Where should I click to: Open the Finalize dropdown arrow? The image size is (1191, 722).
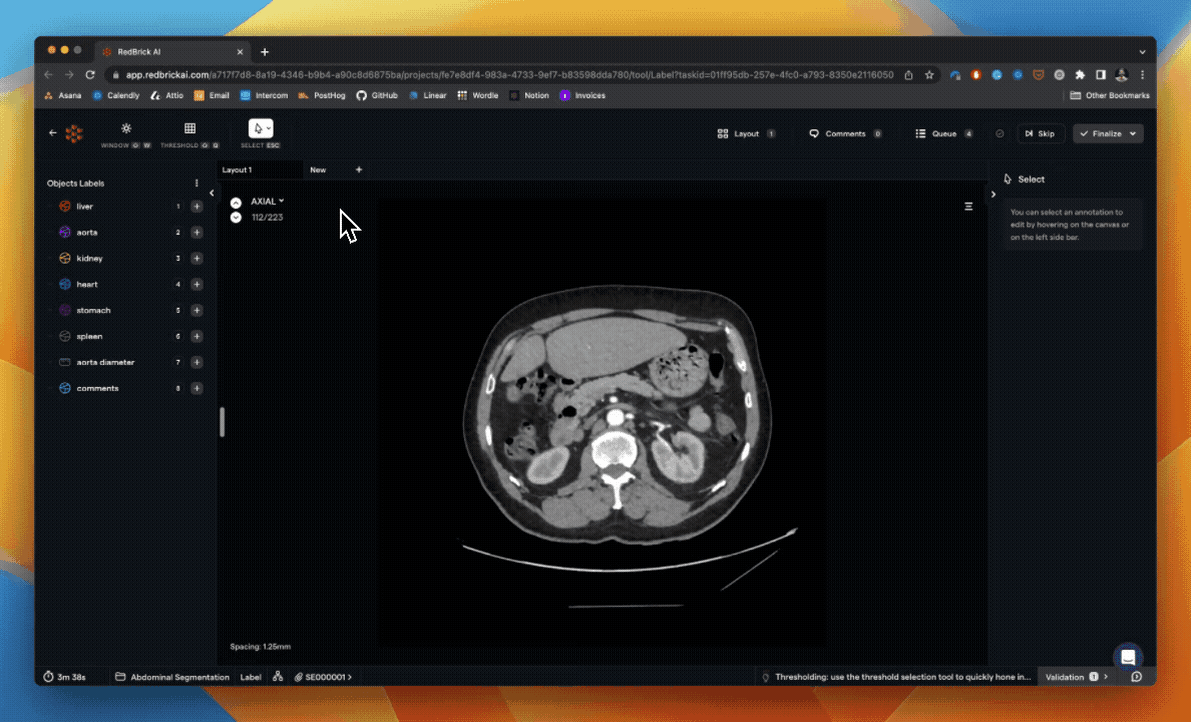[1133, 134]
